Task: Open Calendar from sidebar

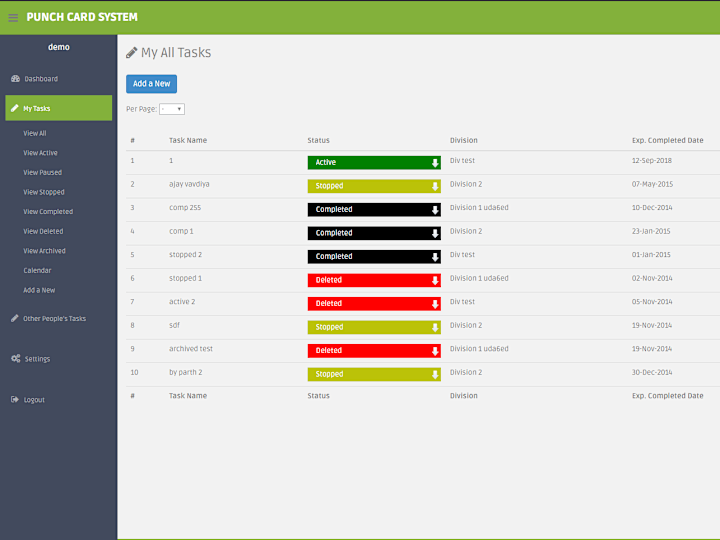Action: tap(37, 270)
